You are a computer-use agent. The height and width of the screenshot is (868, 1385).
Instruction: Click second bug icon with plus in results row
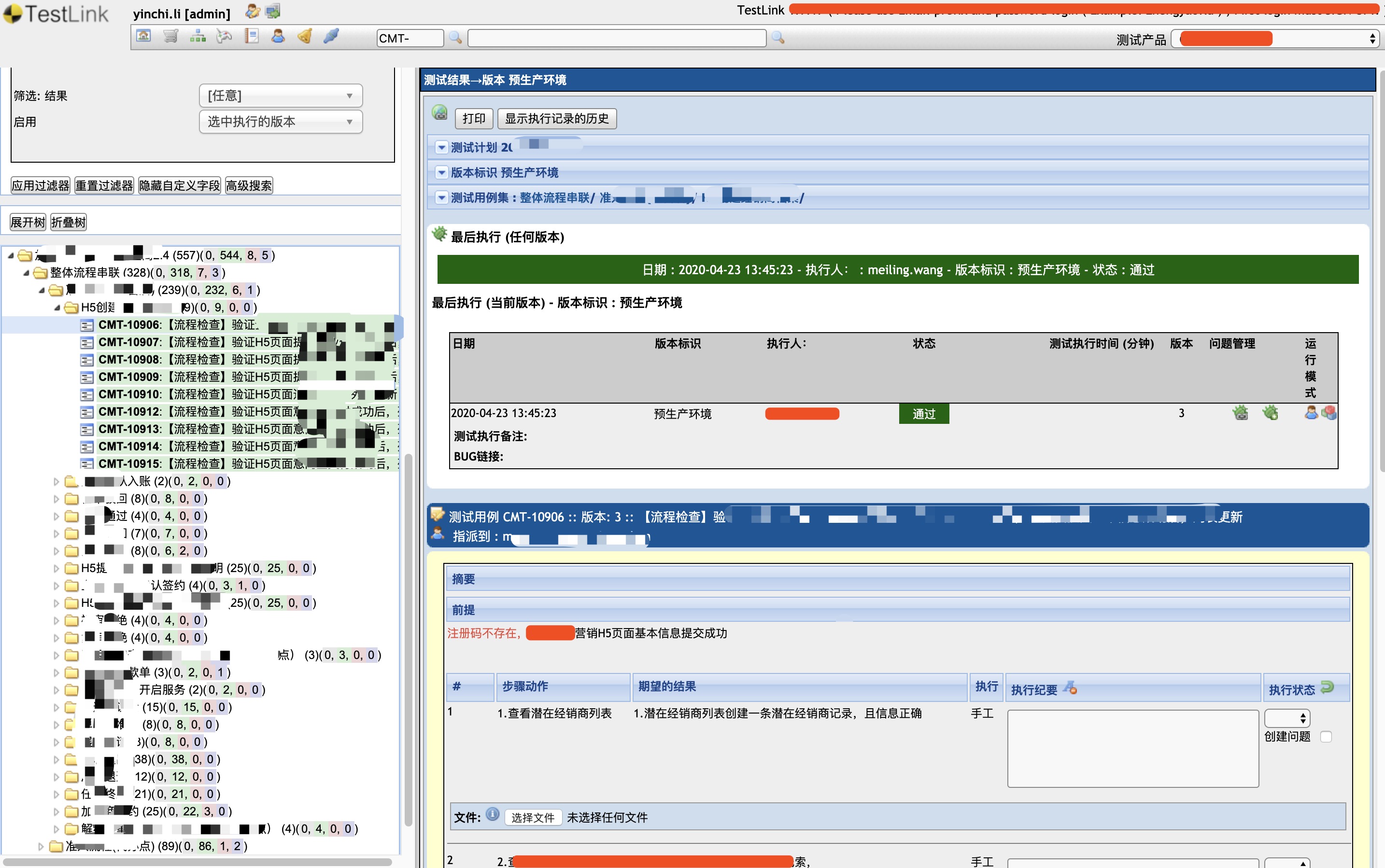[1271, 413]
